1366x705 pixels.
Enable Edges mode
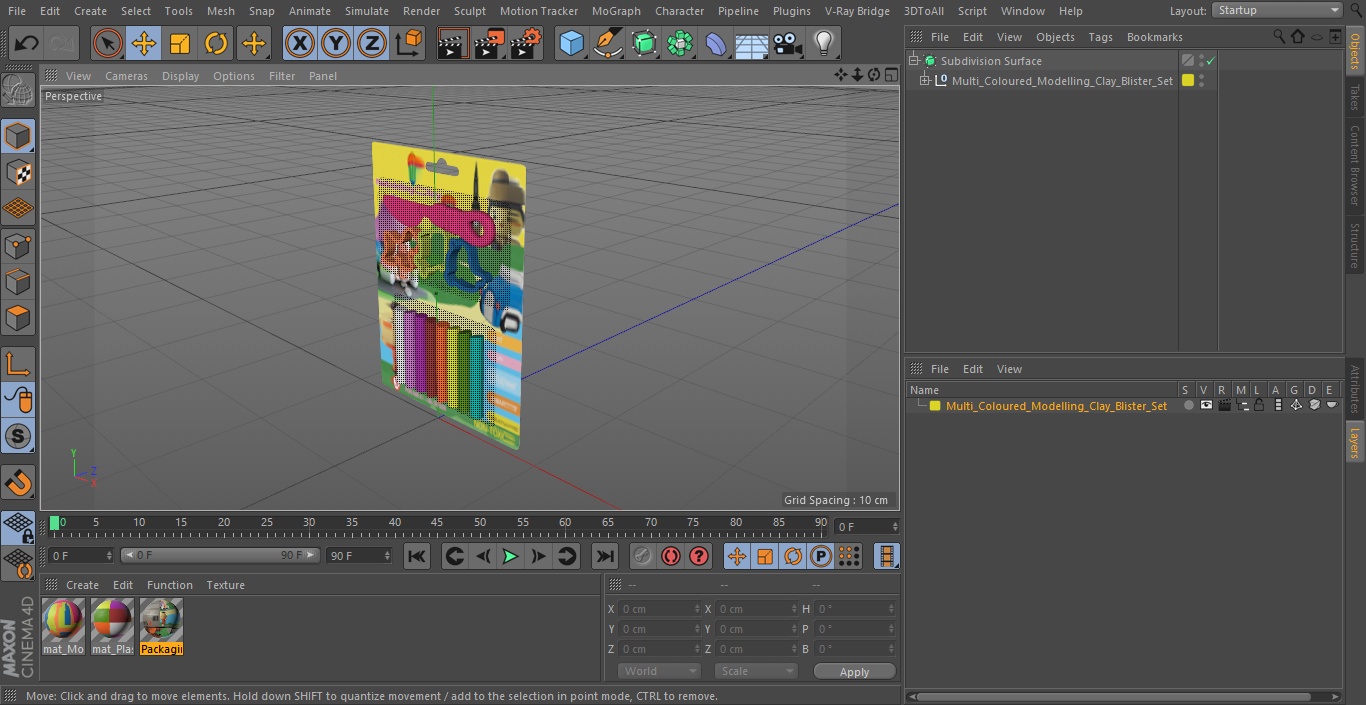coord(18,281)
